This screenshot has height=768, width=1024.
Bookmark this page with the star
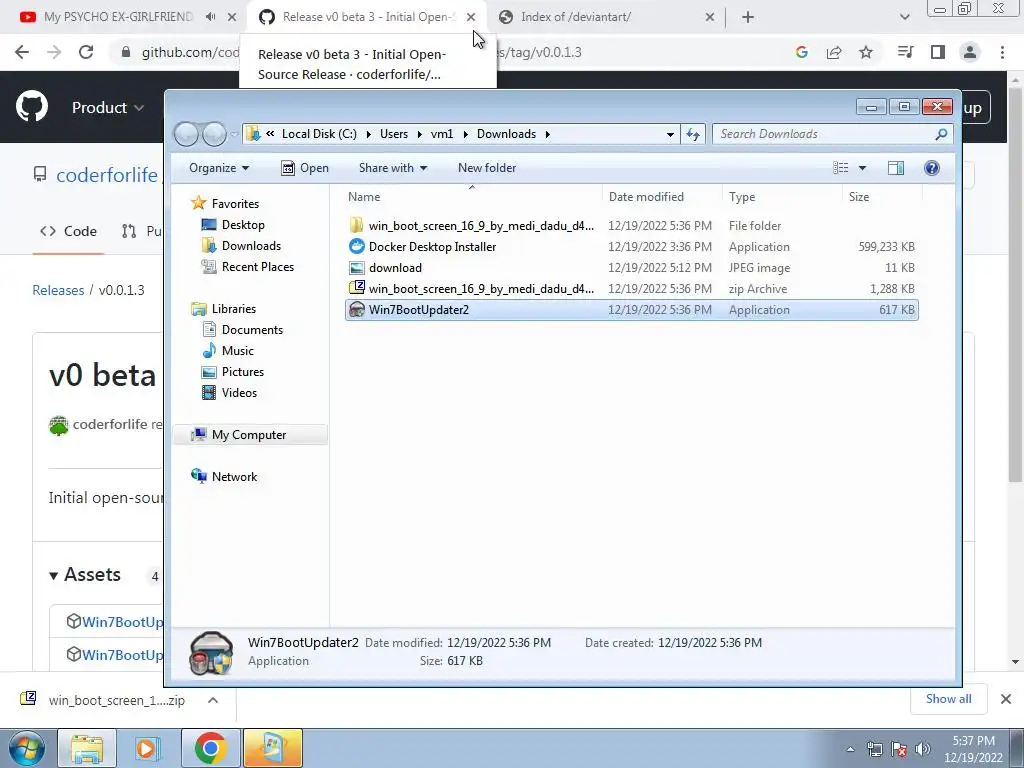pyautogui.click(x=866, y=52)
